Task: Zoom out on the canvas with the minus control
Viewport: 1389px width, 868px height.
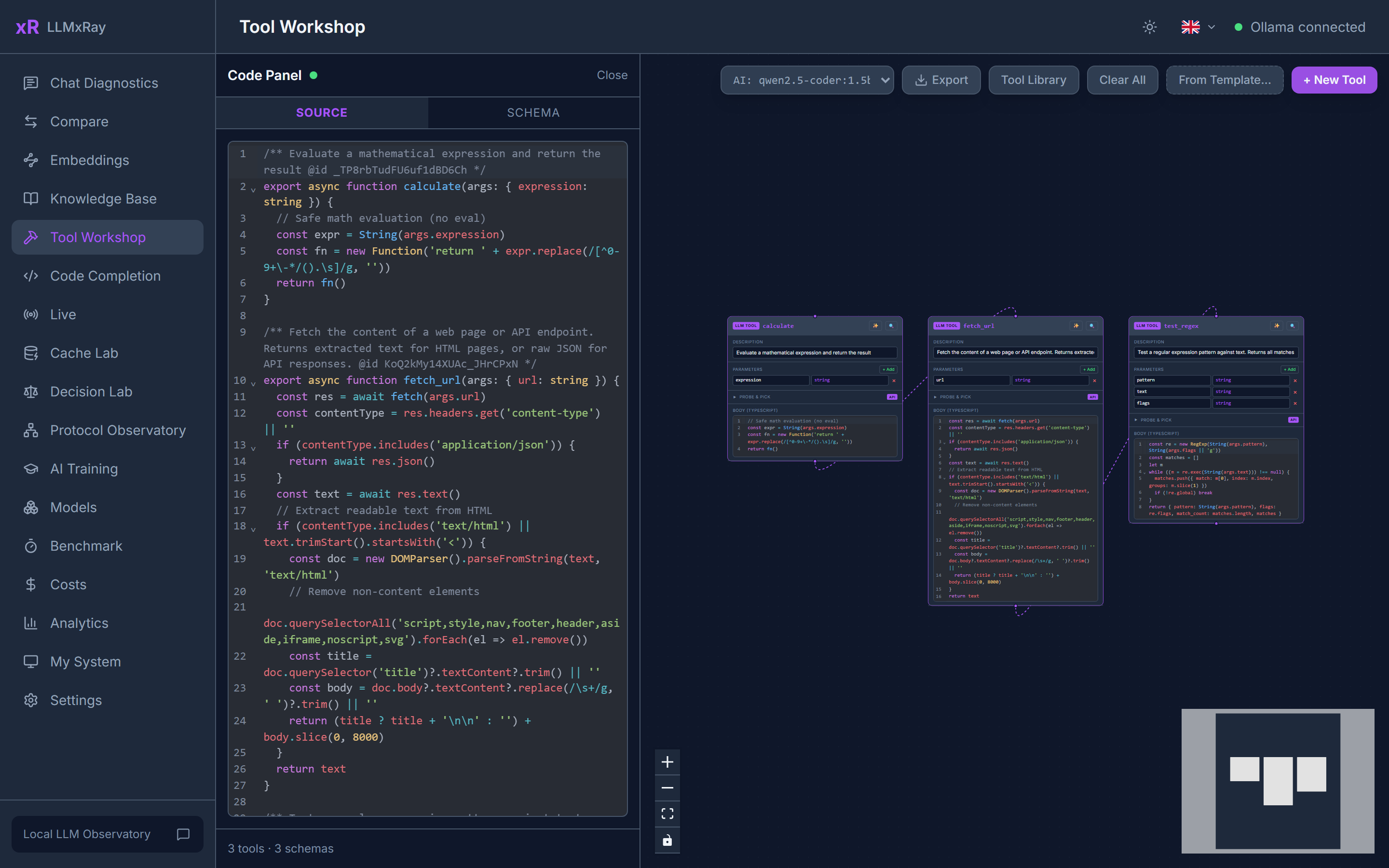Action: point(667,787)
